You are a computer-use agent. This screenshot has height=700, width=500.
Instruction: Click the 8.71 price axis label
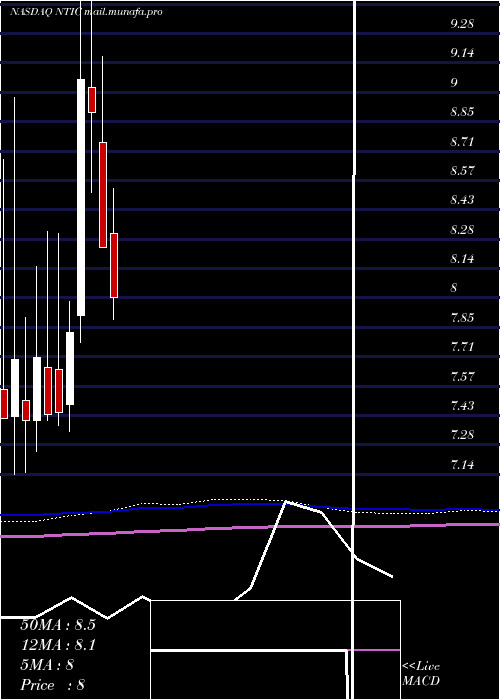coord(462,142)
